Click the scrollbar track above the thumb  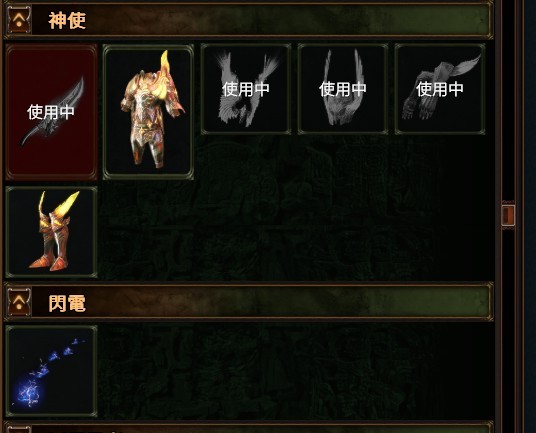click(508, 103)
